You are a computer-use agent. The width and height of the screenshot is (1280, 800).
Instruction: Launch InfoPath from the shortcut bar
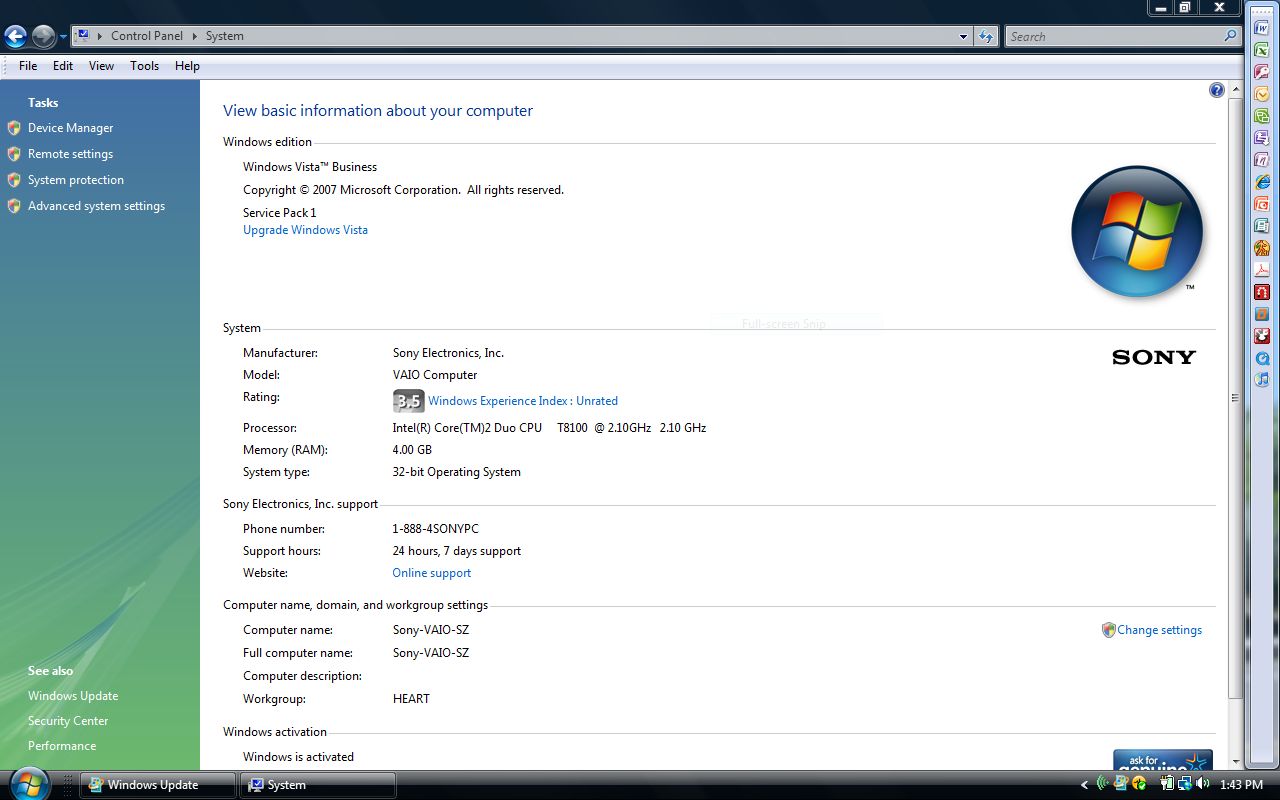[x=1262, y=138]
